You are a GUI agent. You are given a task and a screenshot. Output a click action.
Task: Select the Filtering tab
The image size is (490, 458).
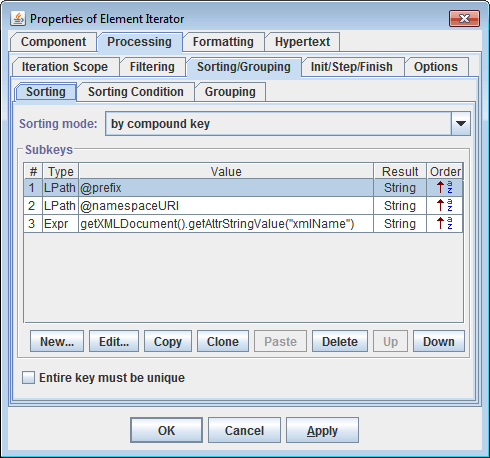(152, 67)
